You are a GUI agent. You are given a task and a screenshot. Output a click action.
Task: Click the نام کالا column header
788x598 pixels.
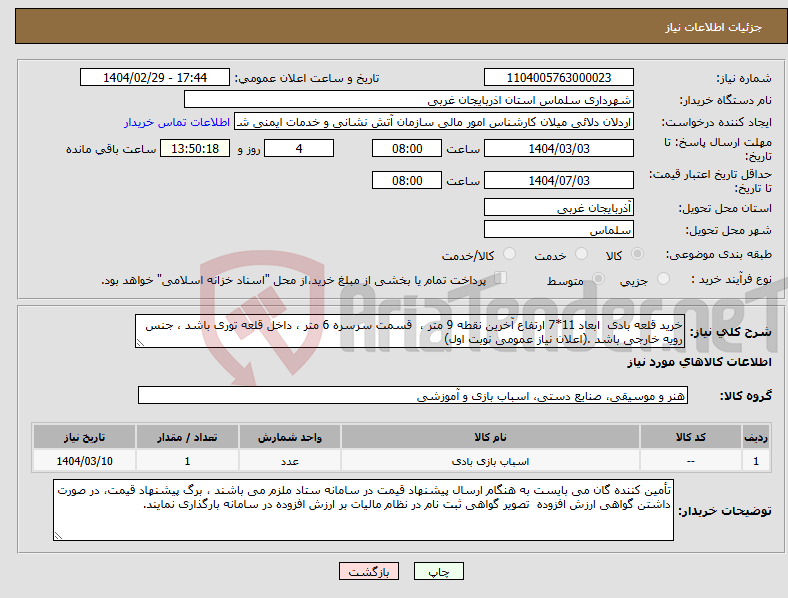pyautogui.click(x=490, y=437)
